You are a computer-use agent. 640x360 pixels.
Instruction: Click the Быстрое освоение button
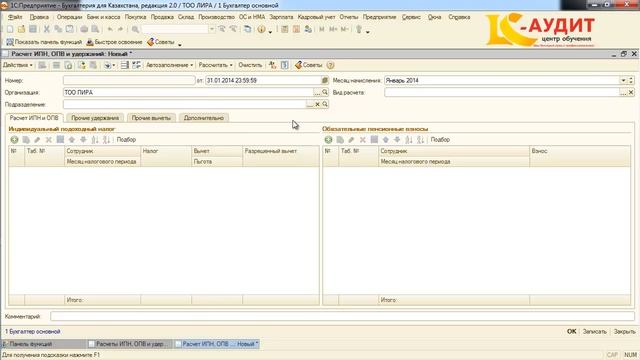click(114, 42)
